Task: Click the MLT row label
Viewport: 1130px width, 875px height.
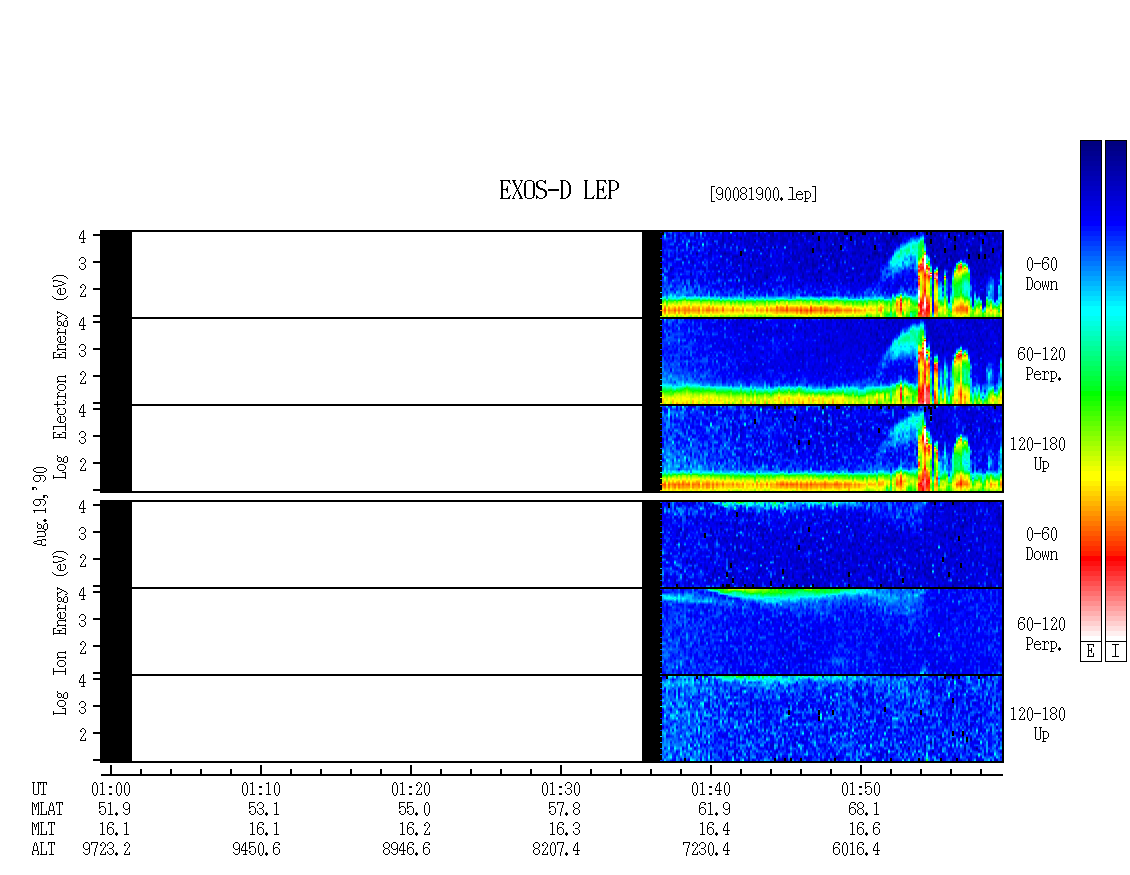Action: [43, 830]
